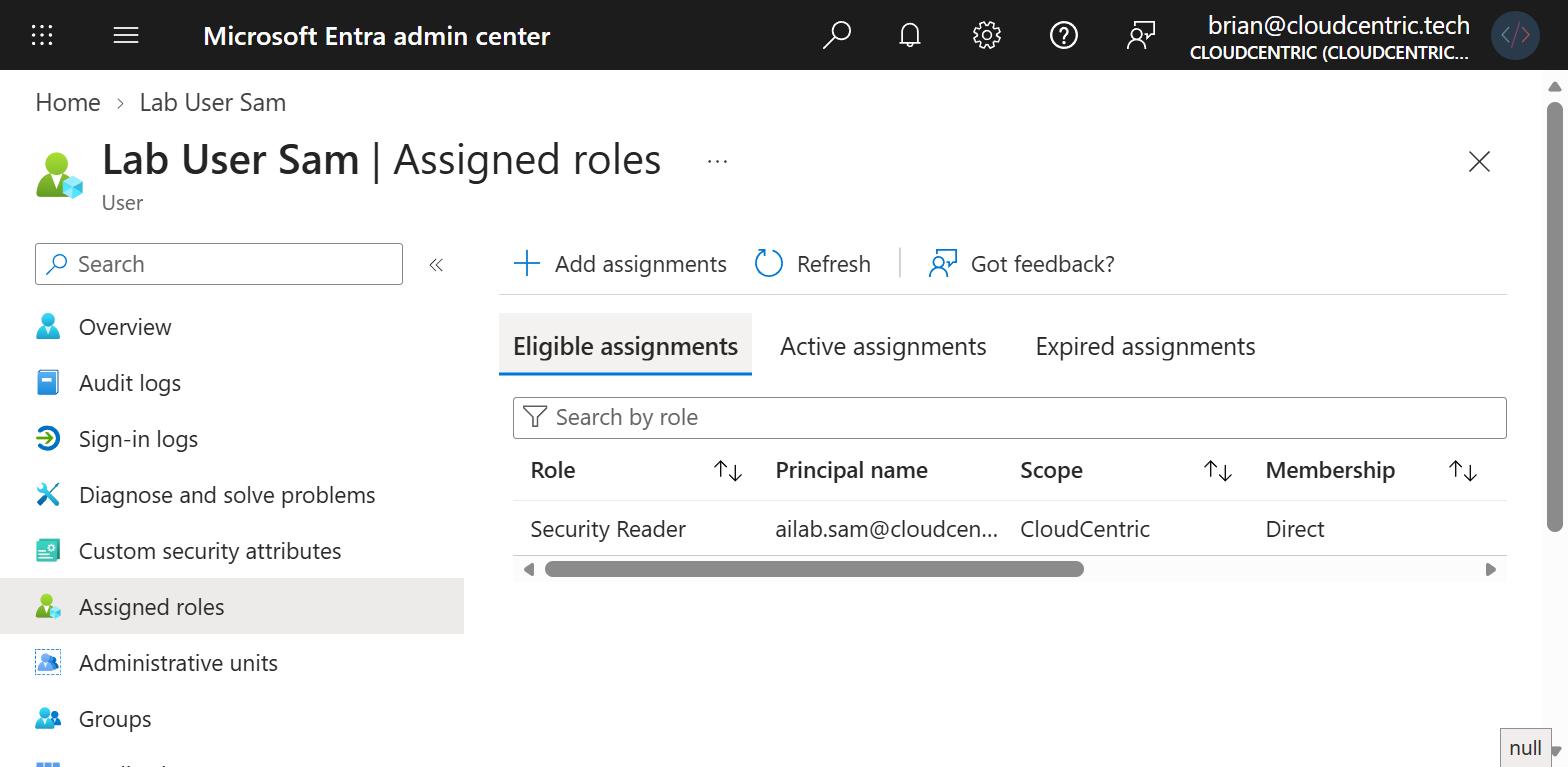Screen dimensions: 1568x767
Task: Refresh the assigned roles list
Action: coord(812,264)
